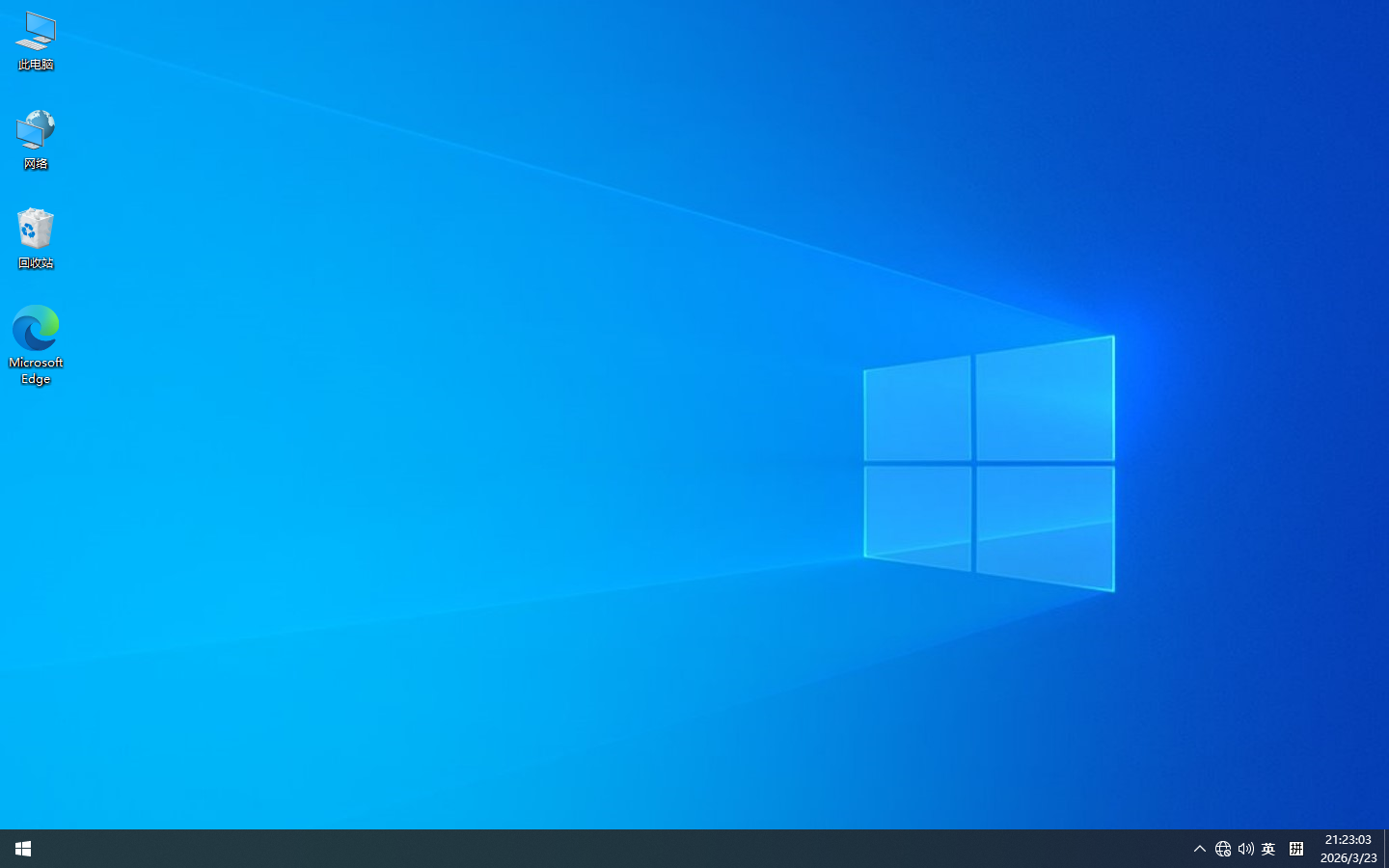This screenshot has height=868, width=1389.
Task: Open the 回收站 Recycle Bin
Action: tap(35, 231)
